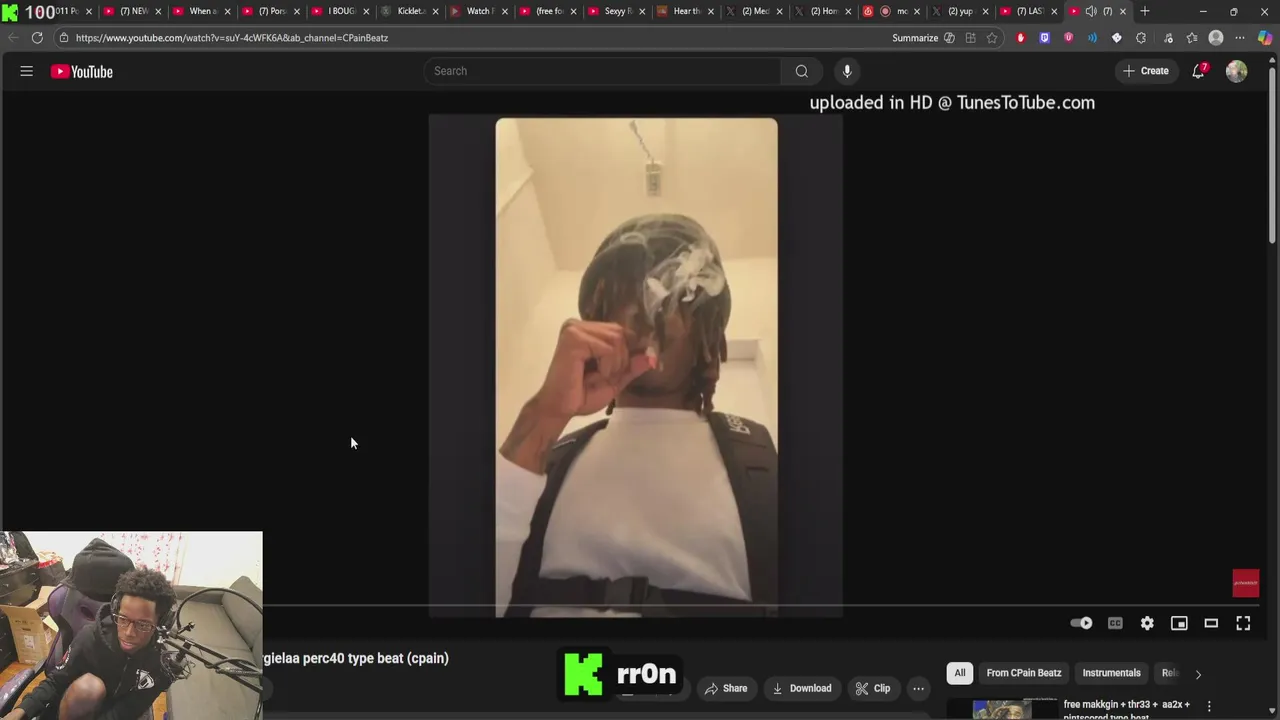Toggle the autoplay switch in the player
The image size is (1280, 720).
click(1081, 623)
